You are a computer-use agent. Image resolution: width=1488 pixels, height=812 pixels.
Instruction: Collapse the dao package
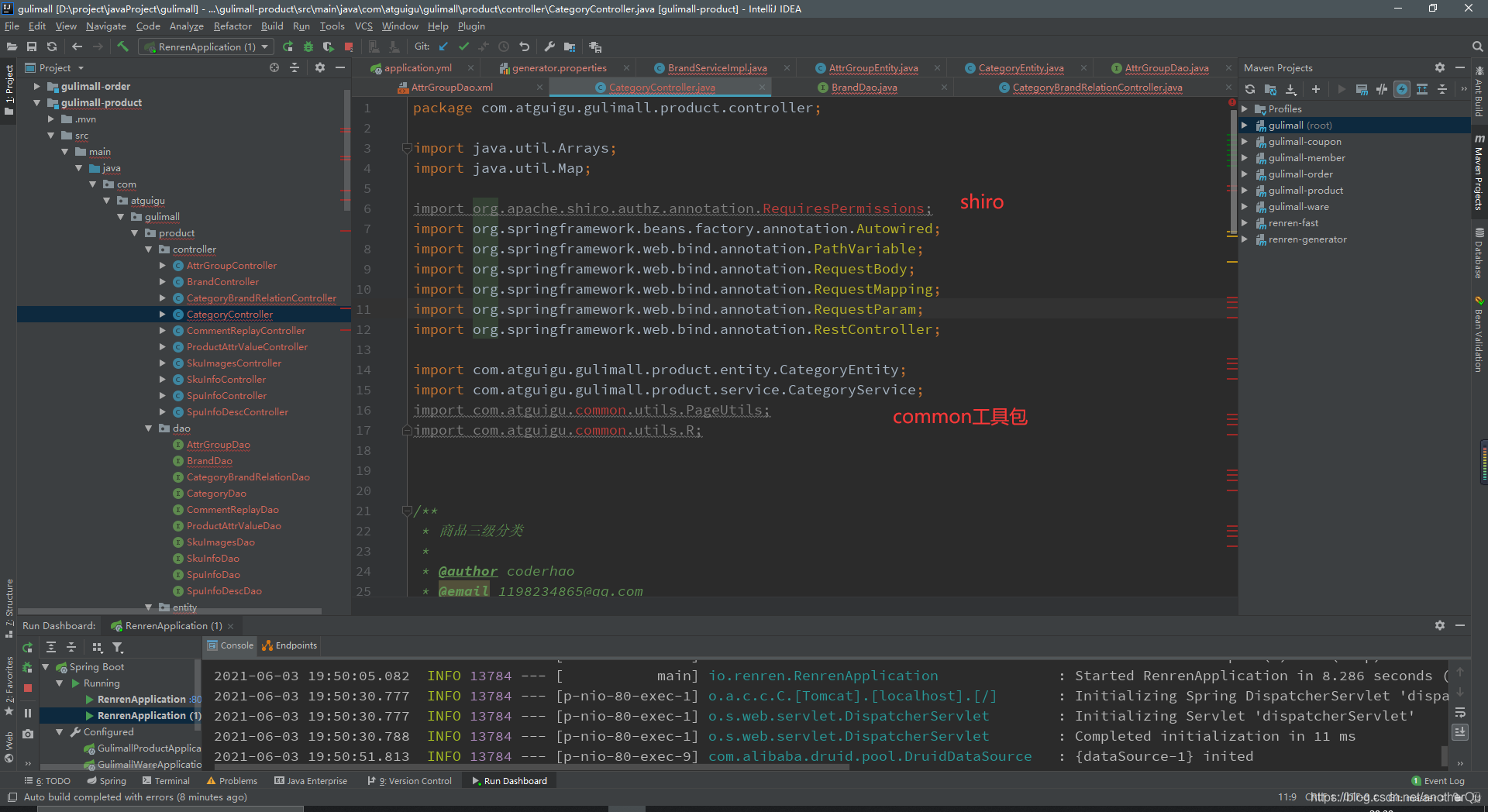point(149,428)
